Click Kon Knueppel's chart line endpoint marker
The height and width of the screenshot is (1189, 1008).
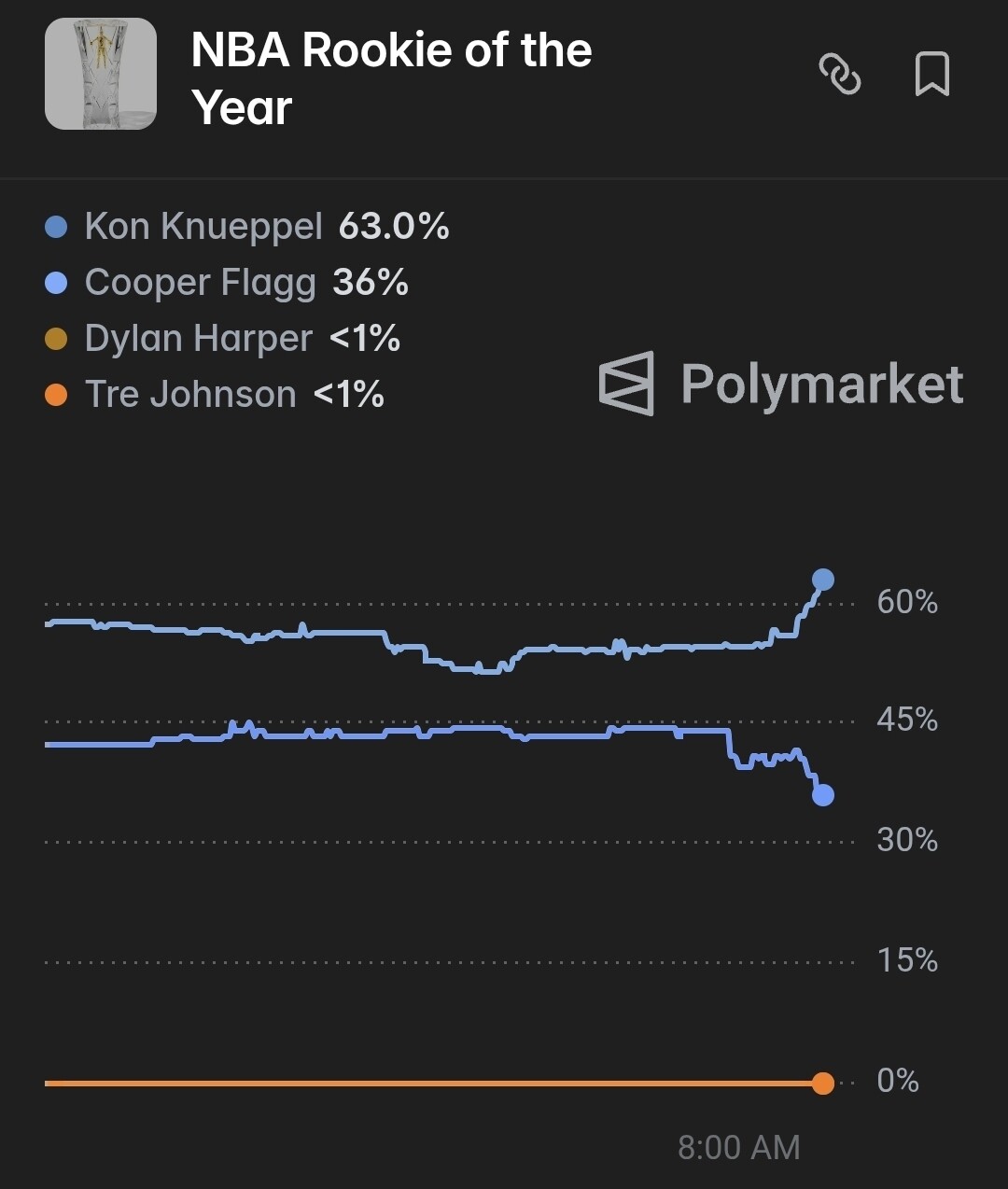coord(823,580)
